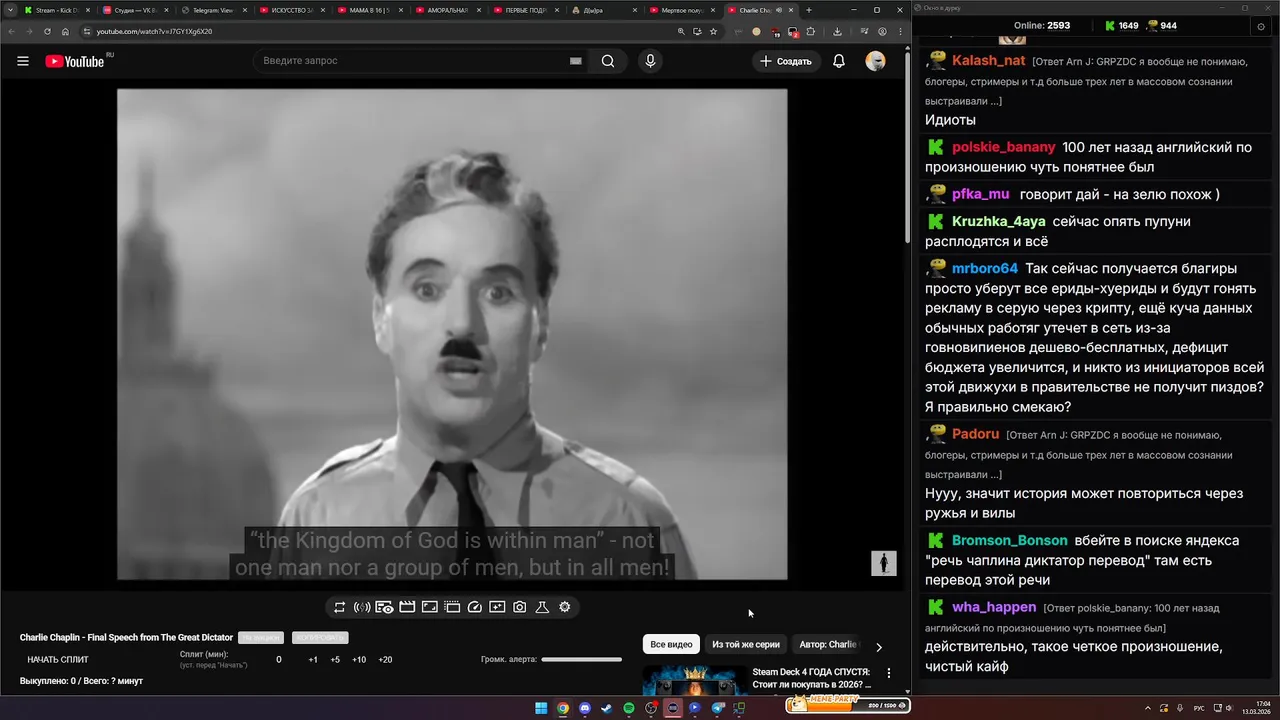Adjust the Громк. алерта volume slider
This screenshot has height=720, width=1280.
[581, 660]
